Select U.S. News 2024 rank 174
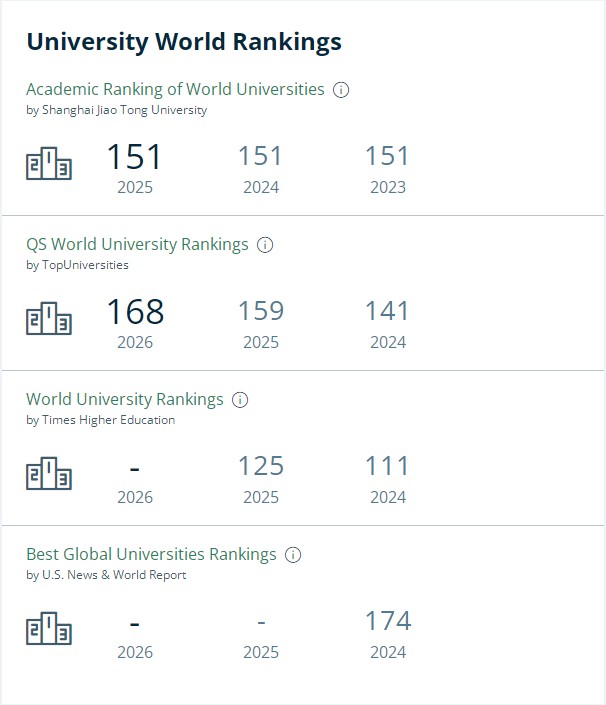Viewport: 606px width, 705px height. tap(388, 621)
